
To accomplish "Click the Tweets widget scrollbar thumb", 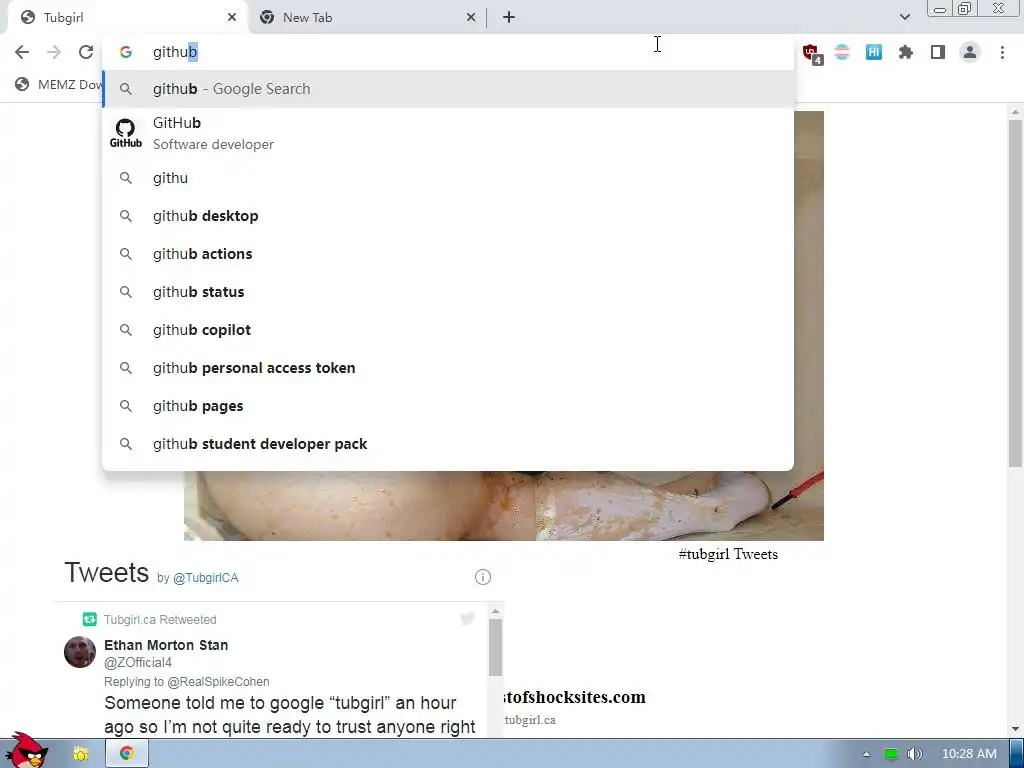I will [495, 647].
